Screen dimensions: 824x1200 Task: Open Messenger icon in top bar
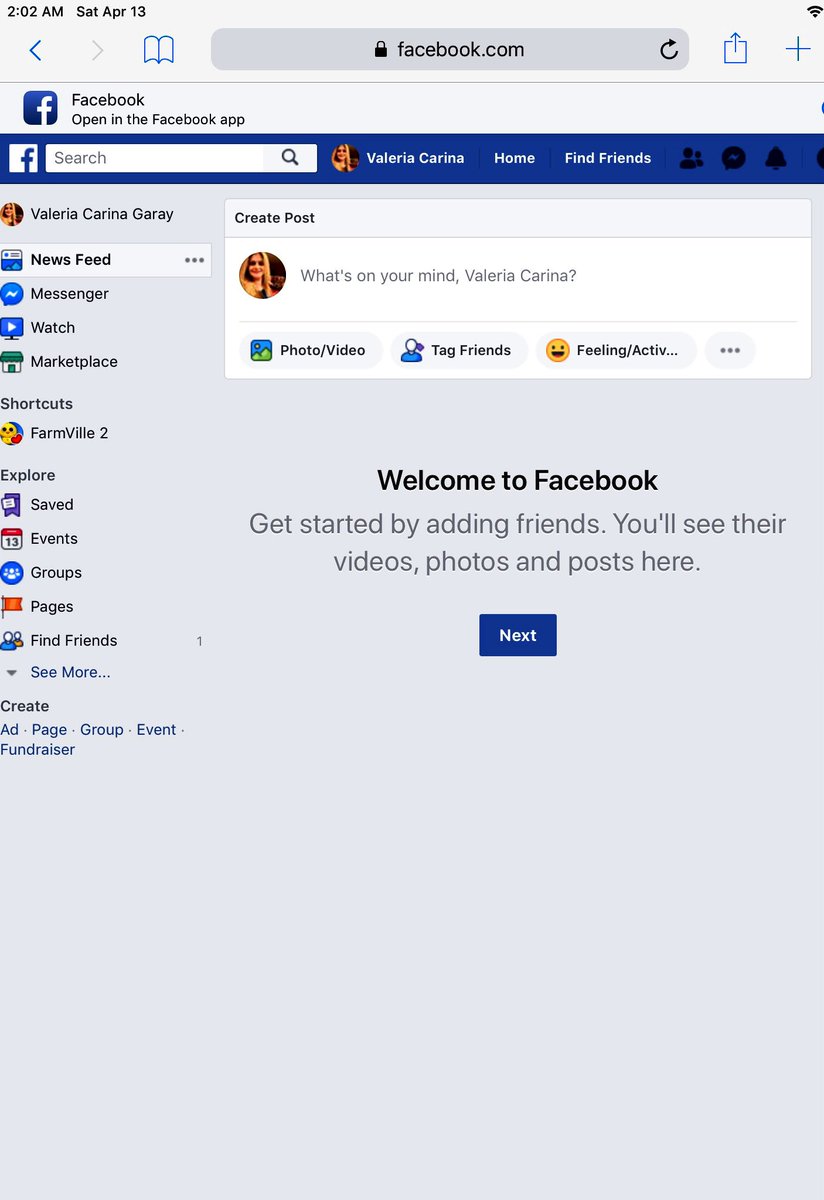[x=734, y=158]
